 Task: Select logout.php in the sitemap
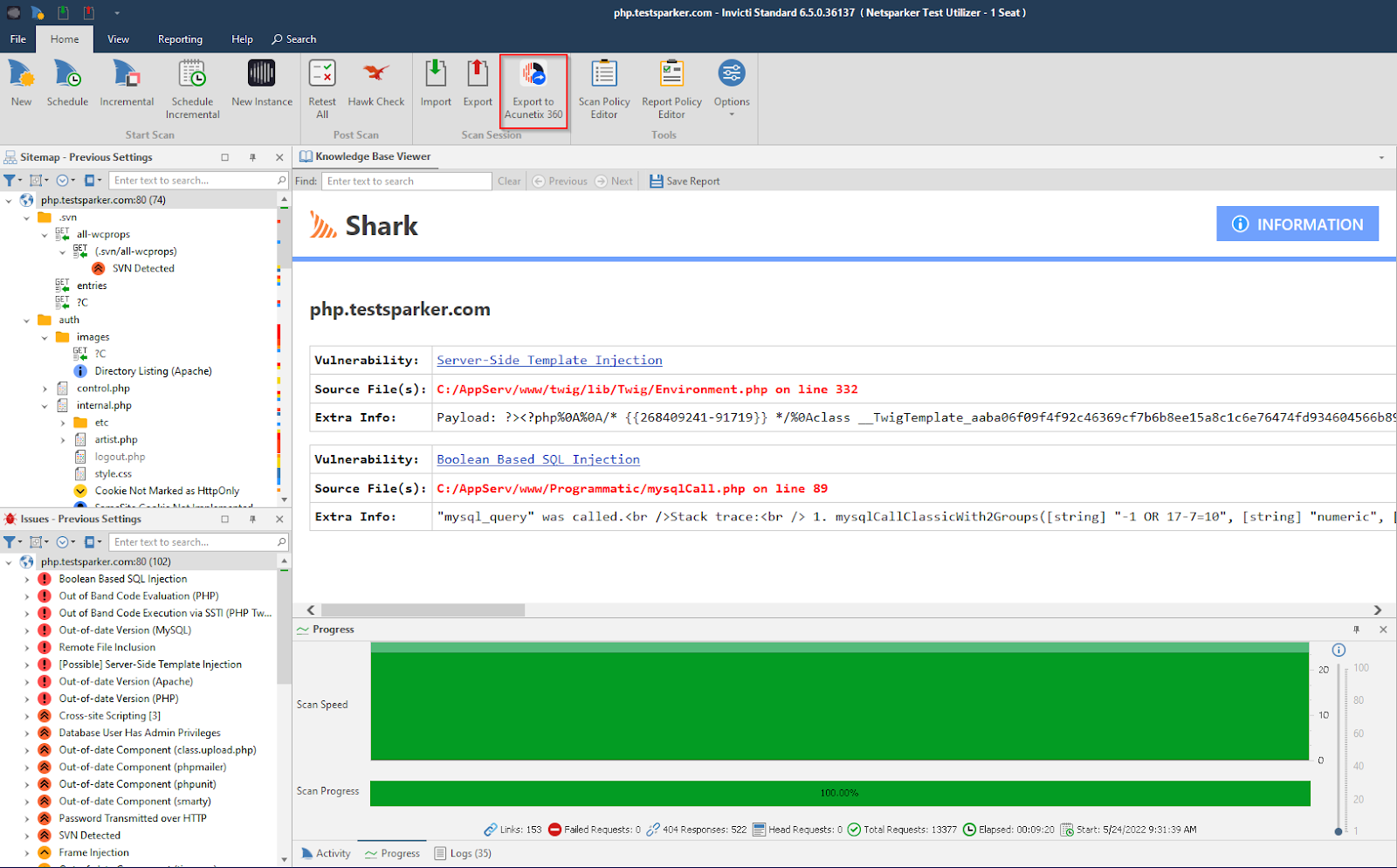(x=120, y=457)
